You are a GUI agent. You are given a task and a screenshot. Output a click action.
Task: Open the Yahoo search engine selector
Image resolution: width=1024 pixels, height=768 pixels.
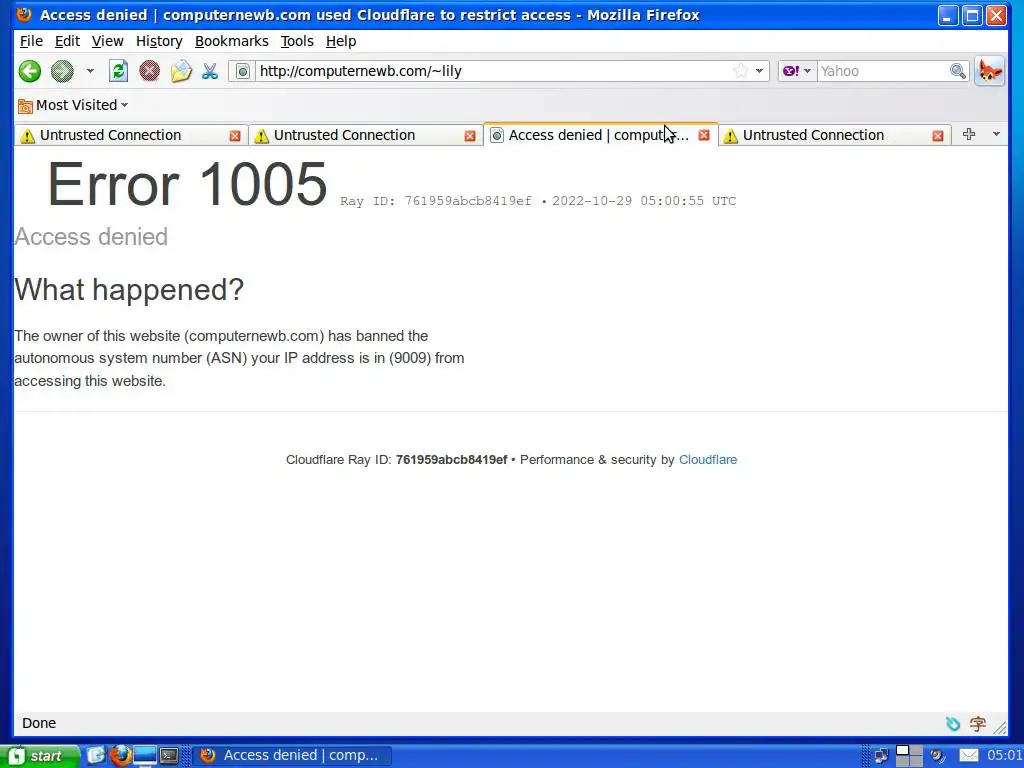(x=797, y=71)
